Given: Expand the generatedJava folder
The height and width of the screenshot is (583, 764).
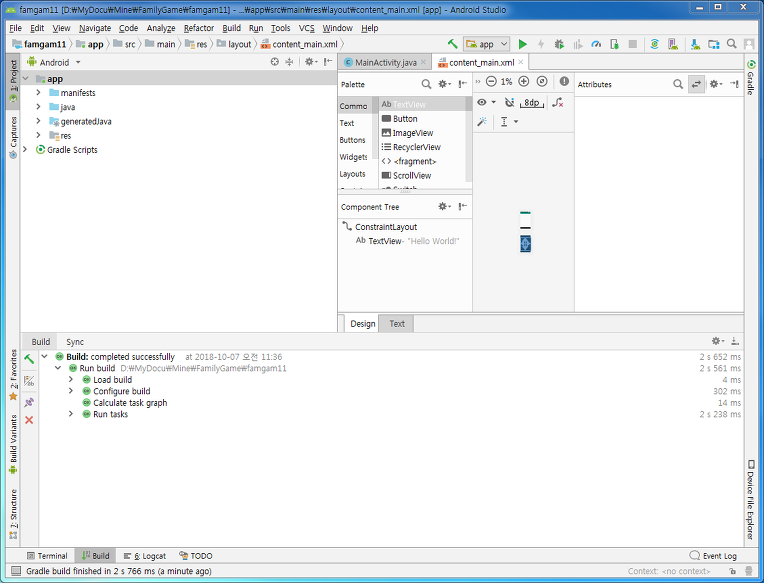Looking at the screenshot, I should click(x=38, y=121).
